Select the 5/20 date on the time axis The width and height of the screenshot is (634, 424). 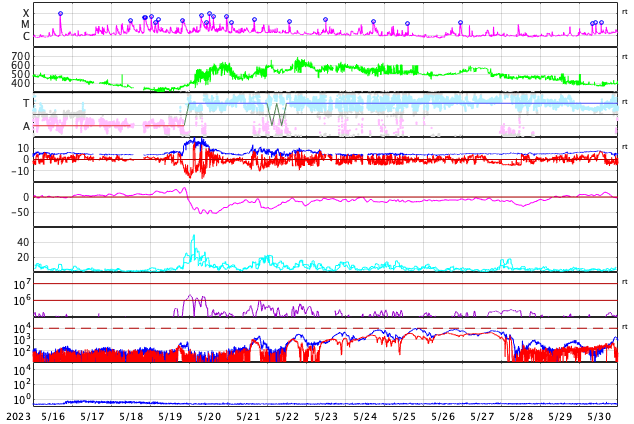(209, 416)
